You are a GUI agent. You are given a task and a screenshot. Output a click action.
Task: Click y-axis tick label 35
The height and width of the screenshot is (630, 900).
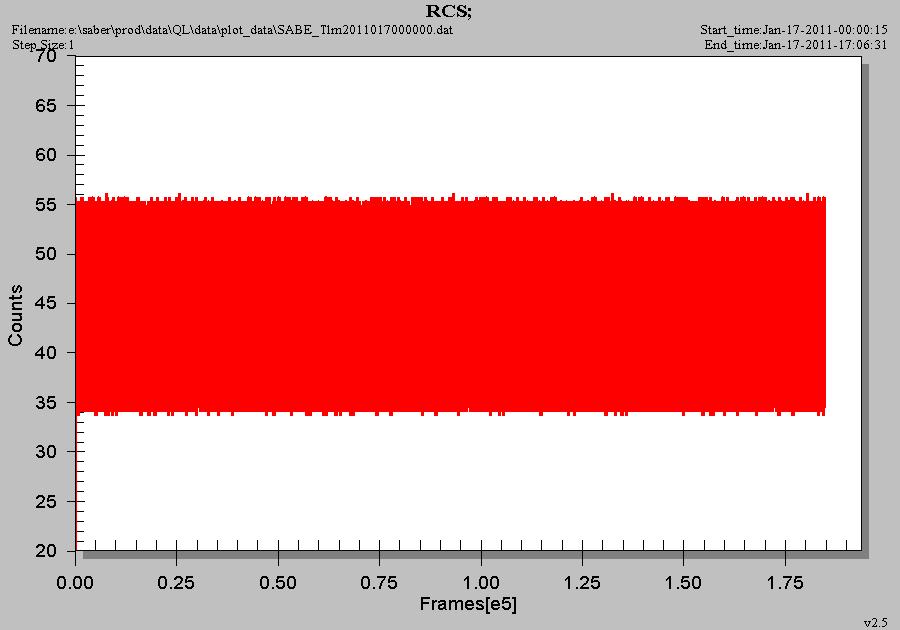[x=46, y=402]
